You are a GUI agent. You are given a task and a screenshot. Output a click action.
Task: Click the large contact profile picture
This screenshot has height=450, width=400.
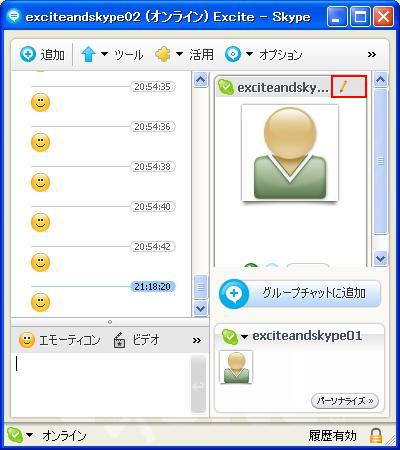[x=290, y=153]
